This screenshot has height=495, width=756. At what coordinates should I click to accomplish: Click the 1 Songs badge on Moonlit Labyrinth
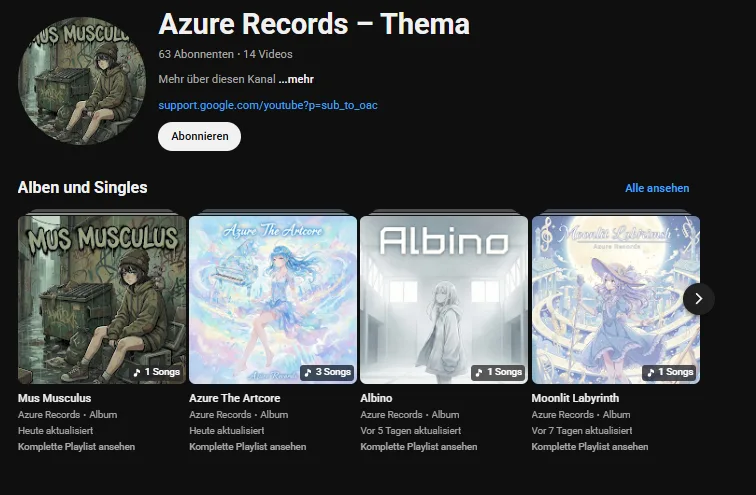[x=669, y=372]
